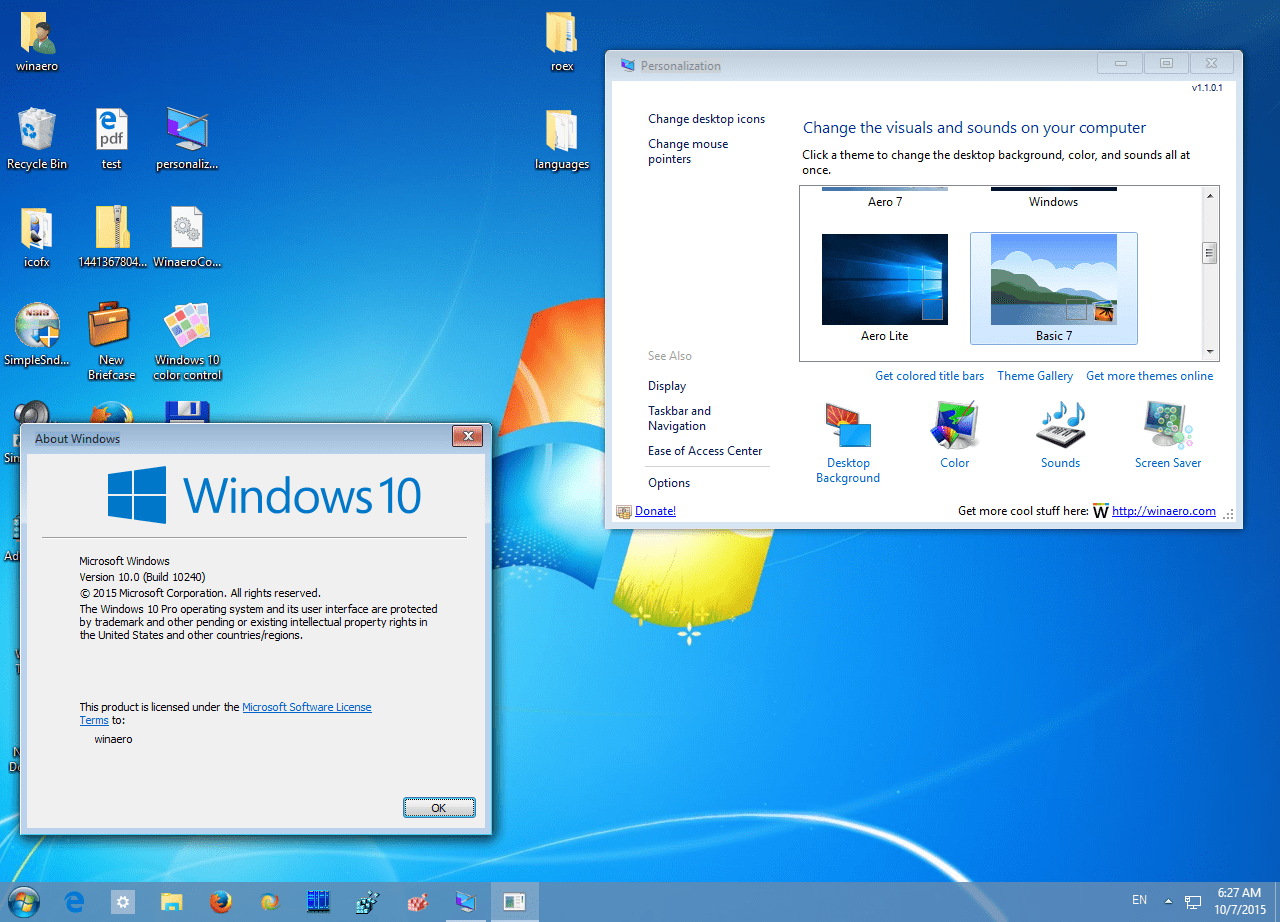Select the Basic 7 theme thumbnail
1280x922 pixels.
click(1054, 279)
